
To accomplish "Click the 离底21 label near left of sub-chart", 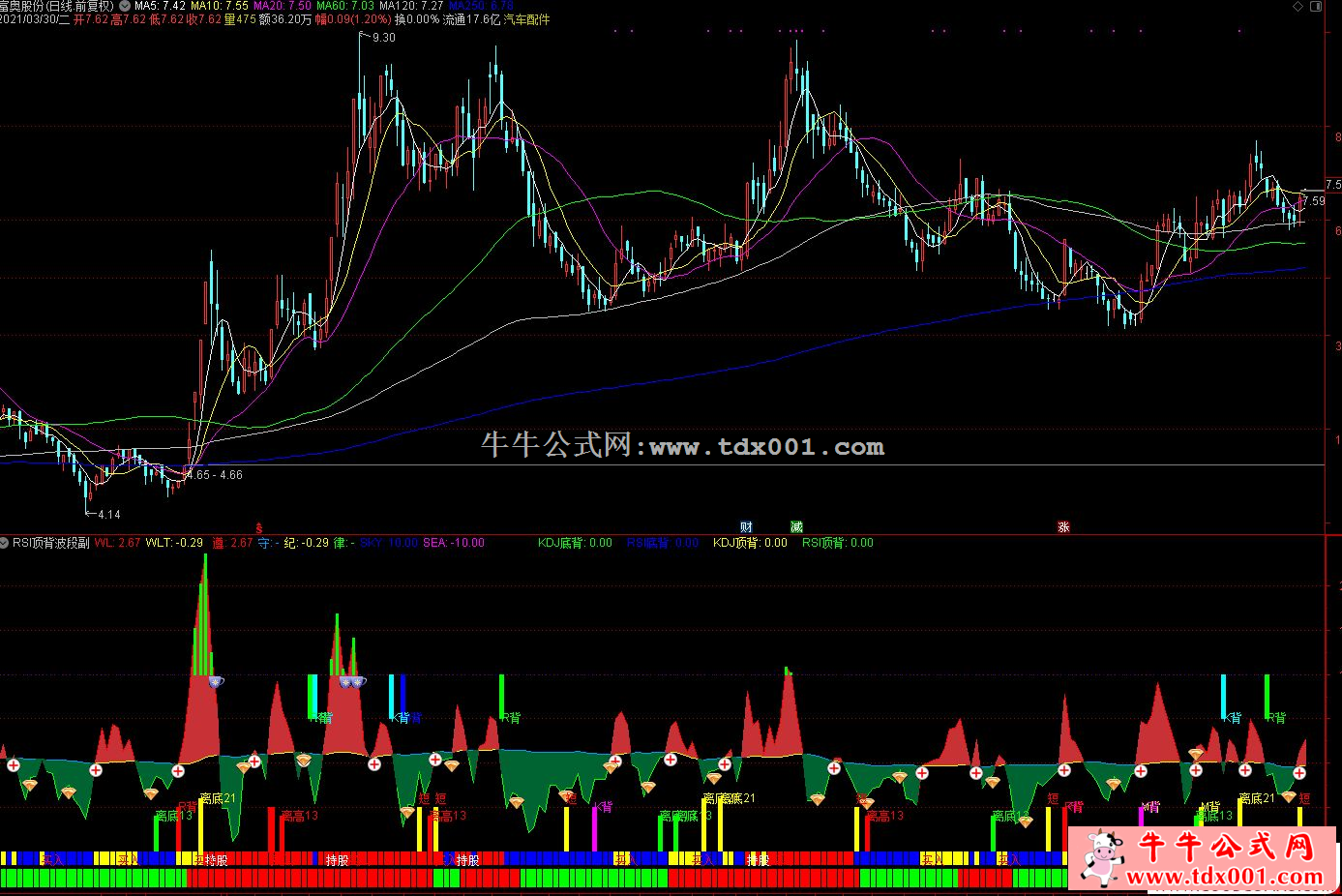I will tap(218, 799).
